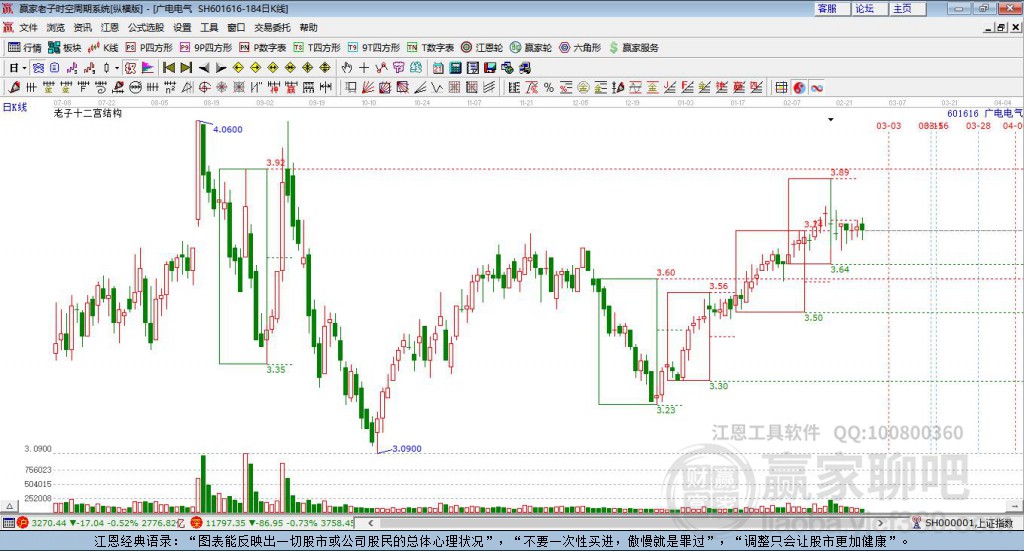Click the 设置 menu
Viewport: 1024px width, 551px height.
click(x=182, y=27)
